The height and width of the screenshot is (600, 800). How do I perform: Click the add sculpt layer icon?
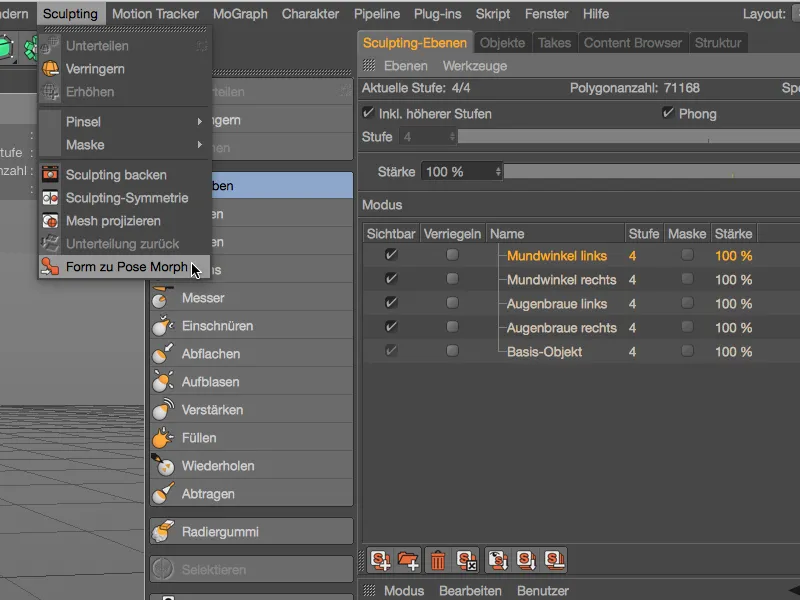(x=381, y=560)
